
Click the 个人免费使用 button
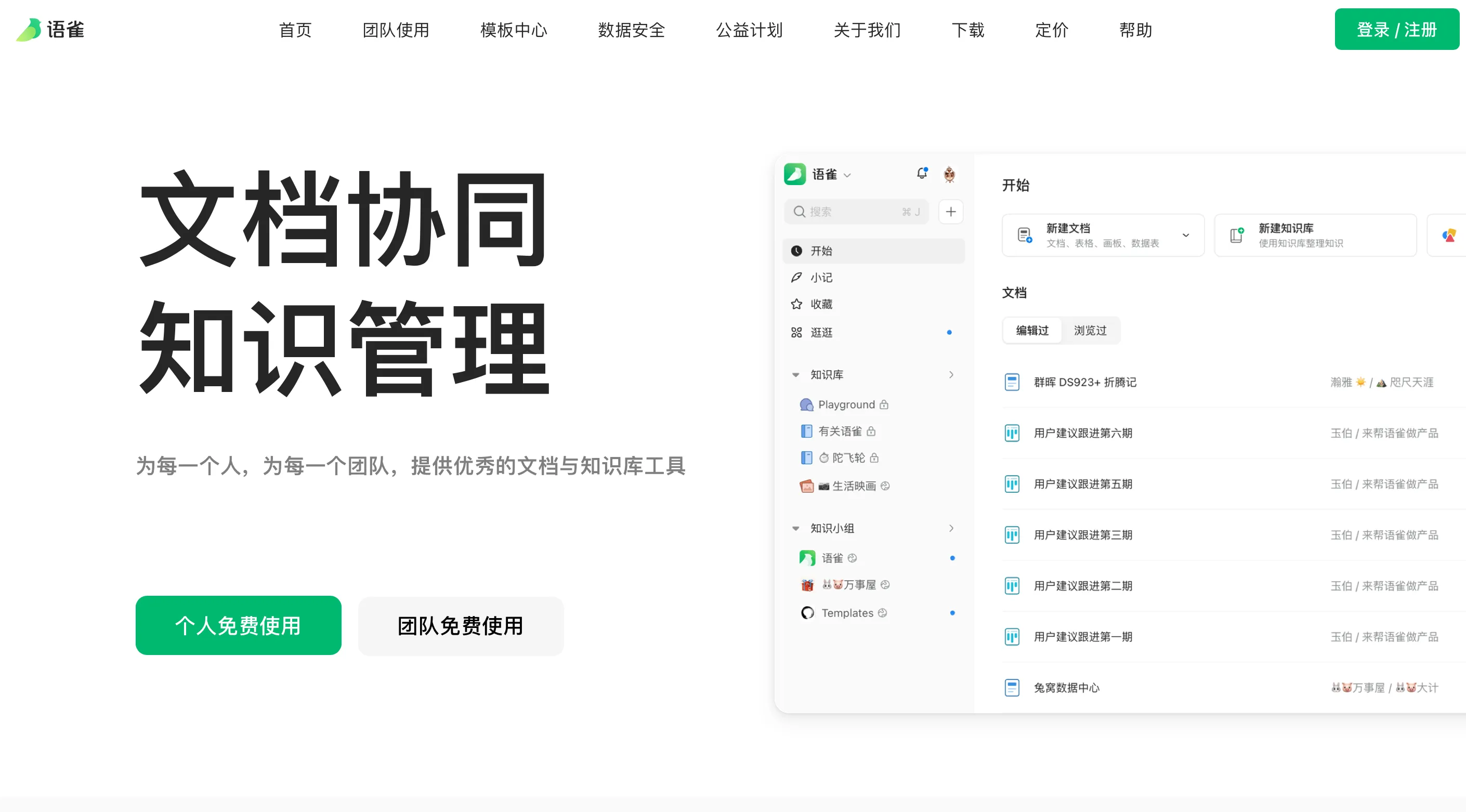(239, 625)
